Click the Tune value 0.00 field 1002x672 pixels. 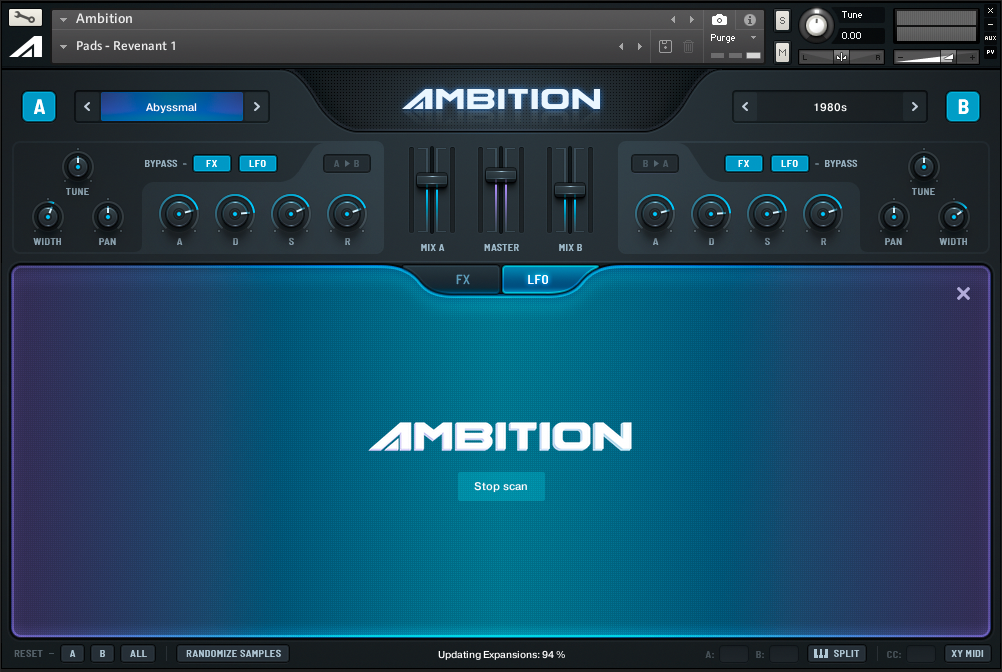(860, 36)
